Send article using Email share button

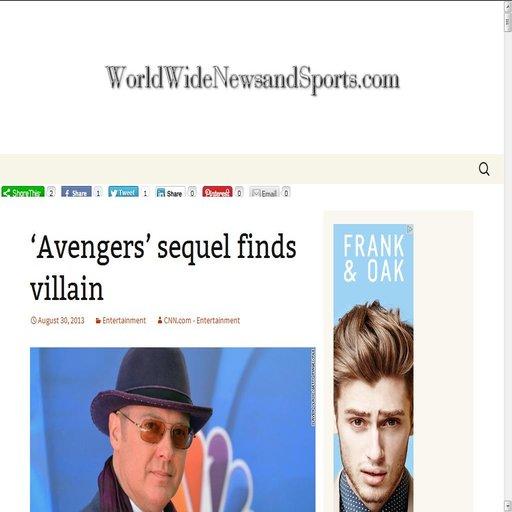(x=264, y=192)
